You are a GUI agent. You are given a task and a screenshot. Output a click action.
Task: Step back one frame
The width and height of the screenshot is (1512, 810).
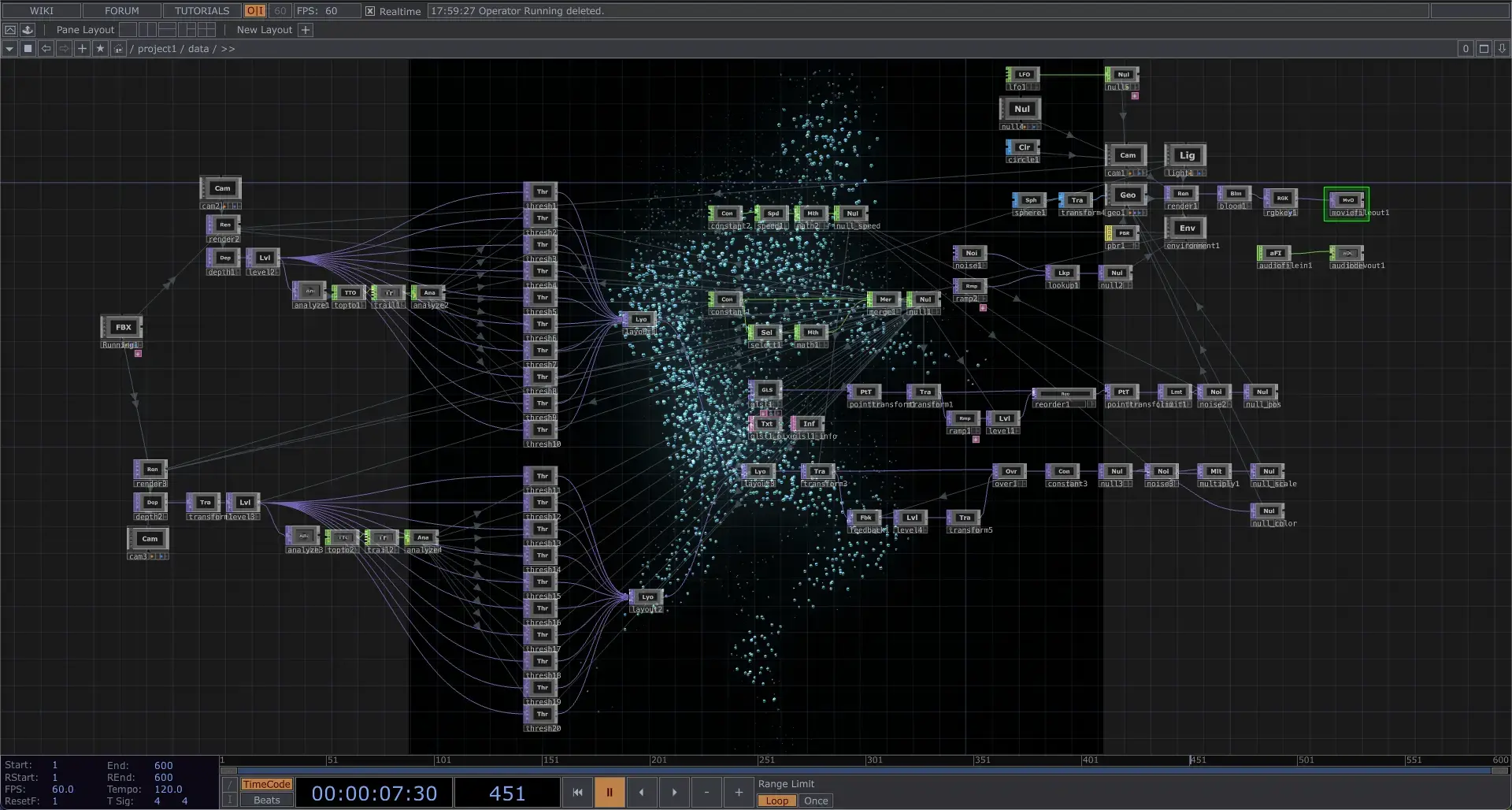[x=641, y=793]
